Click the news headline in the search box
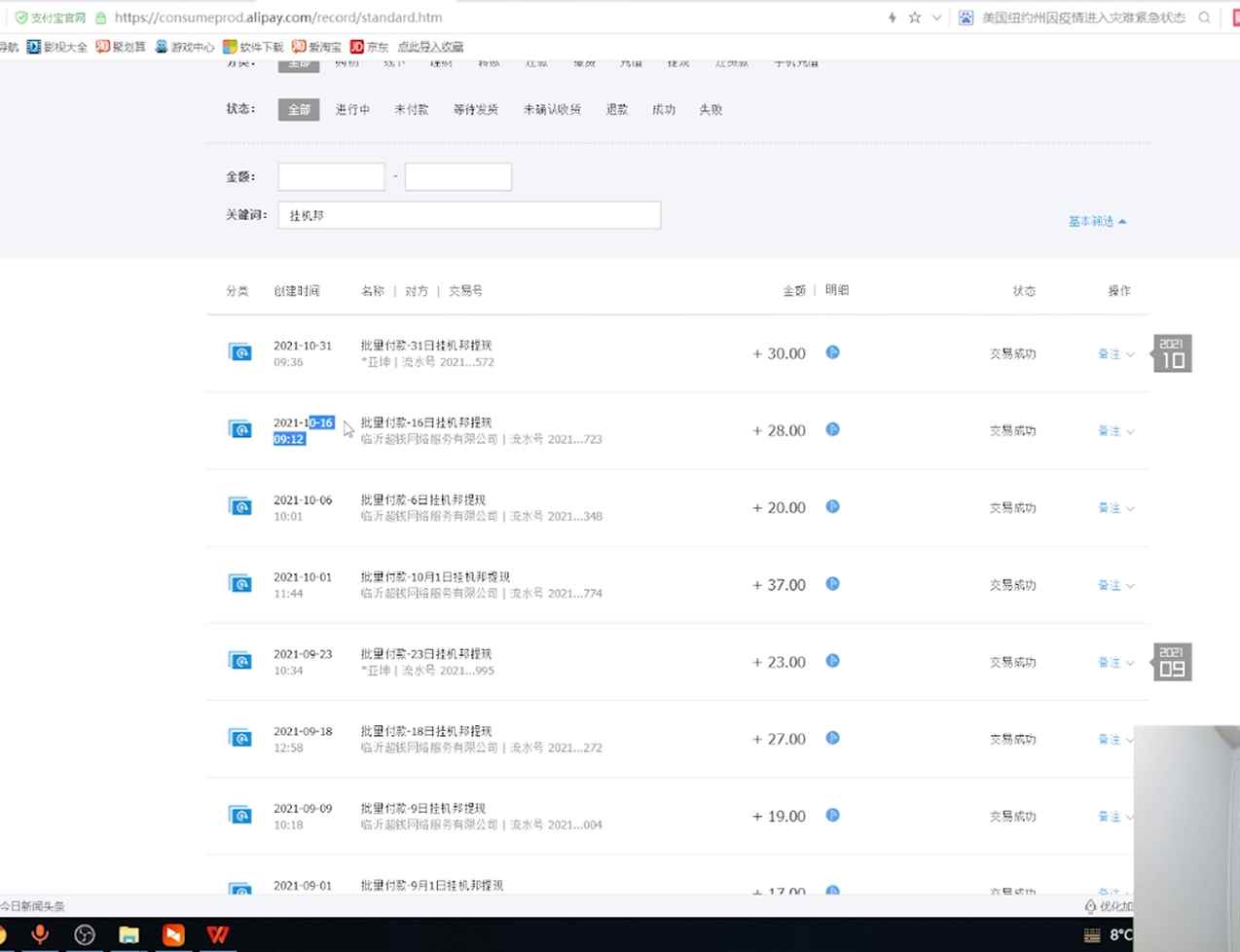 coord(1083,18)
